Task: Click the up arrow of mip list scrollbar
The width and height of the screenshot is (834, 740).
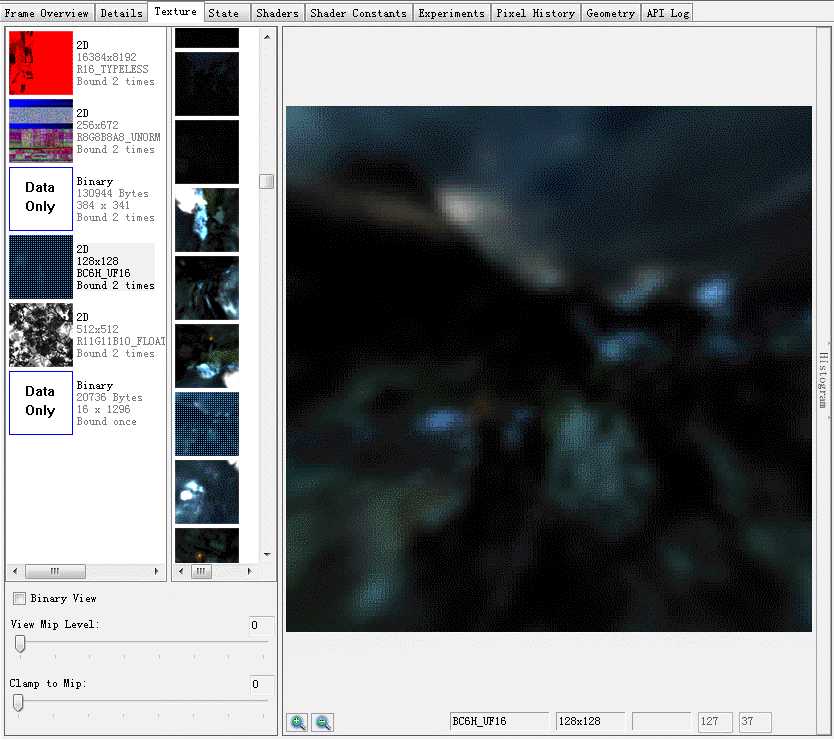Action: tap(267, 37)
